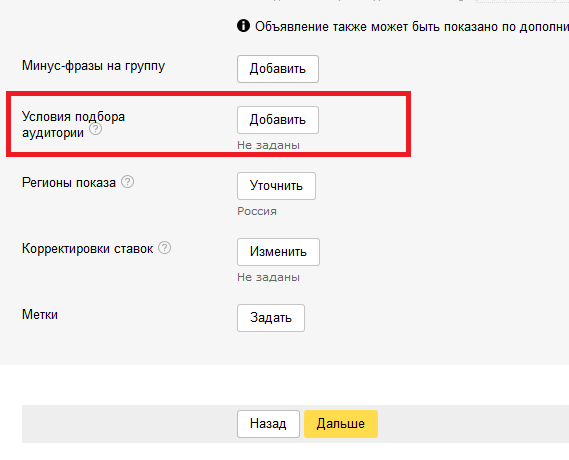Click the black info icon beside the ad notice

point(243,26)
